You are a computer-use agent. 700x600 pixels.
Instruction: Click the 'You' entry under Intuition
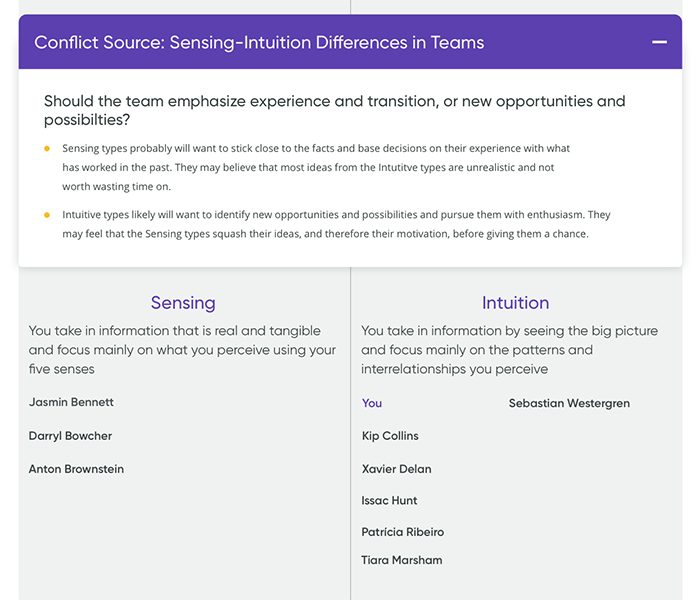[x=372, y=403]
